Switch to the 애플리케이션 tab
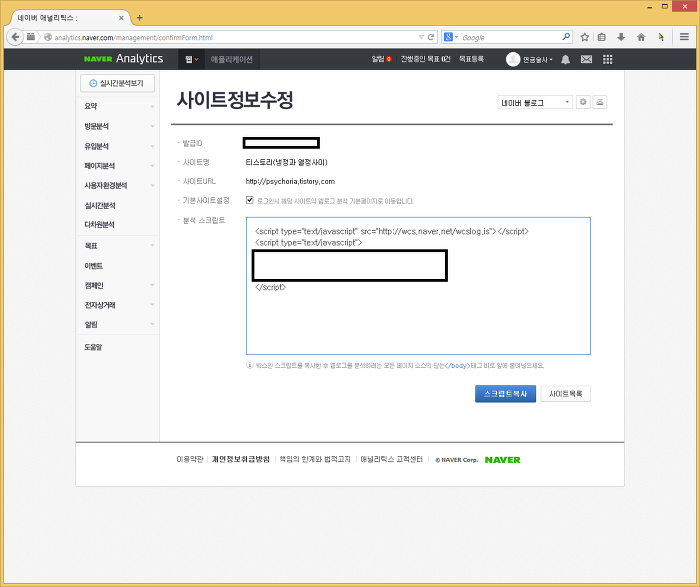700x587 pixels. 231,59
